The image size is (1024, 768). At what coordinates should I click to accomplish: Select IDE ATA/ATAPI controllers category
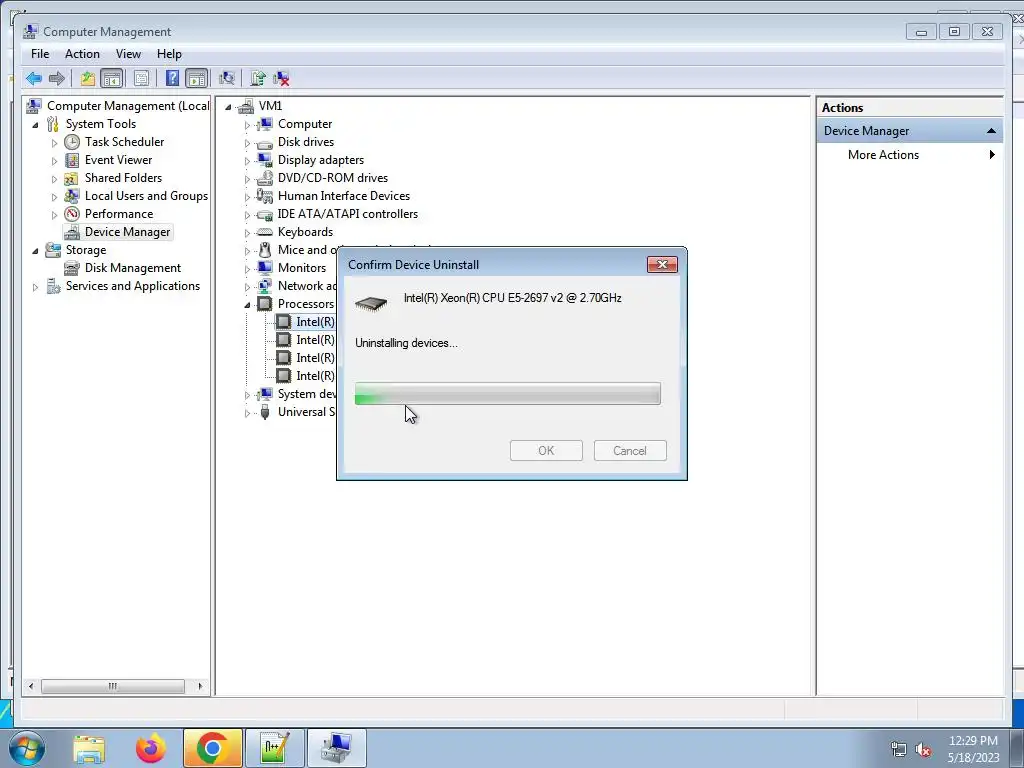click(x=347, y=214)
